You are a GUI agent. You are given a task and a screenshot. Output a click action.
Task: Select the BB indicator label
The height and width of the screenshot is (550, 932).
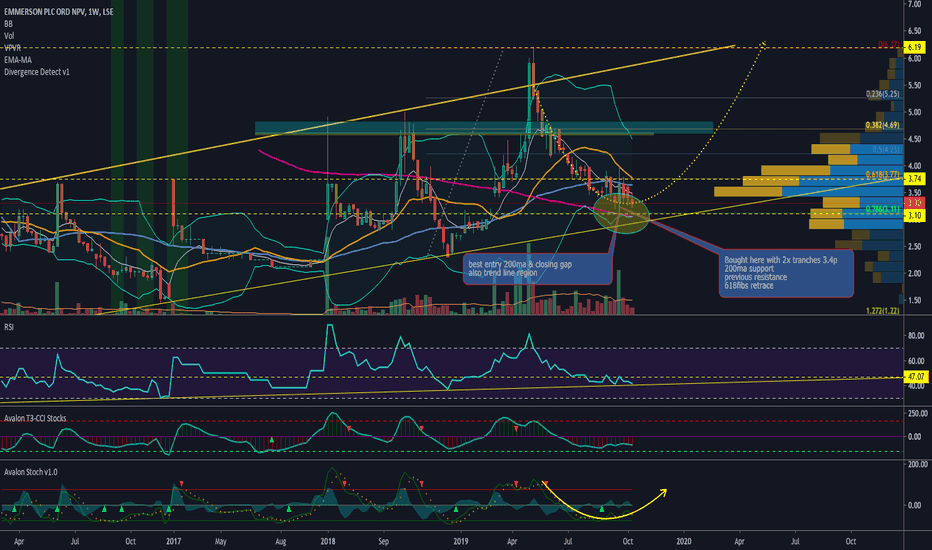(x=8, y=24)
